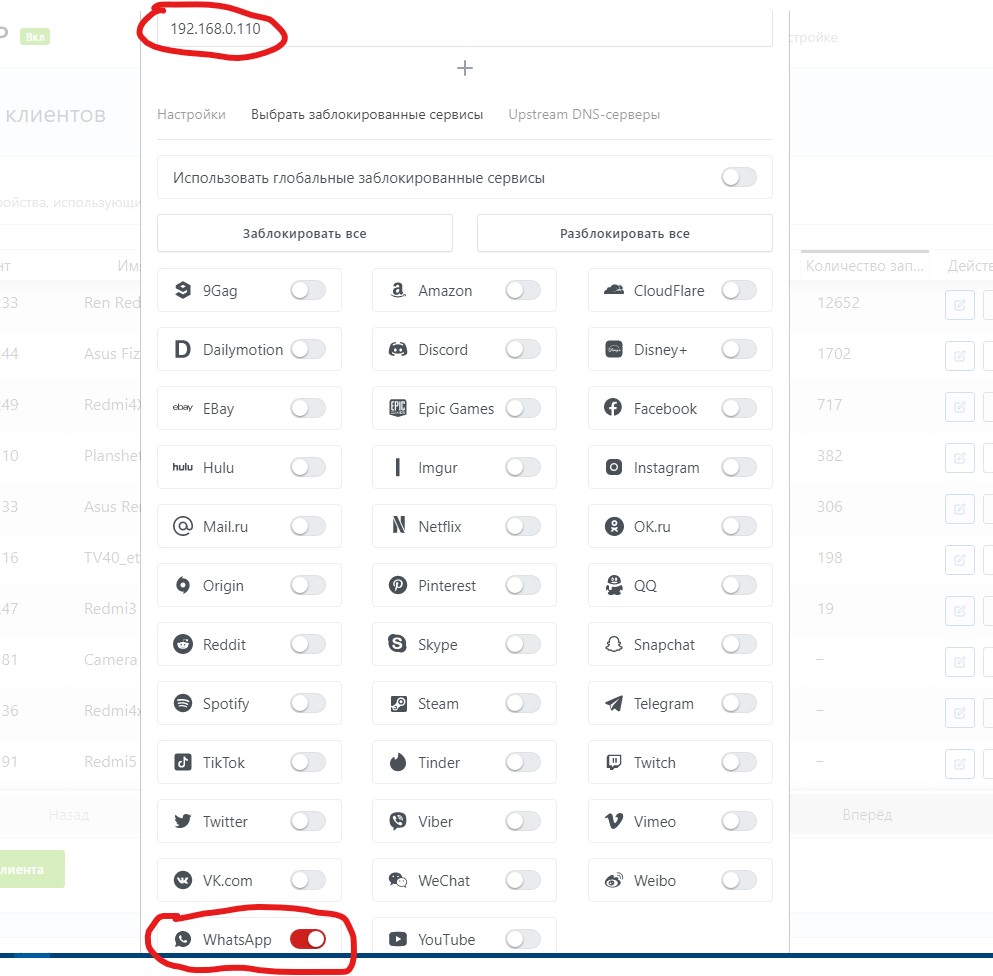The height and width of the screenshot is (976, 993).
Task: Click the Twitter bird icon
Action: [x=182, y=821]
